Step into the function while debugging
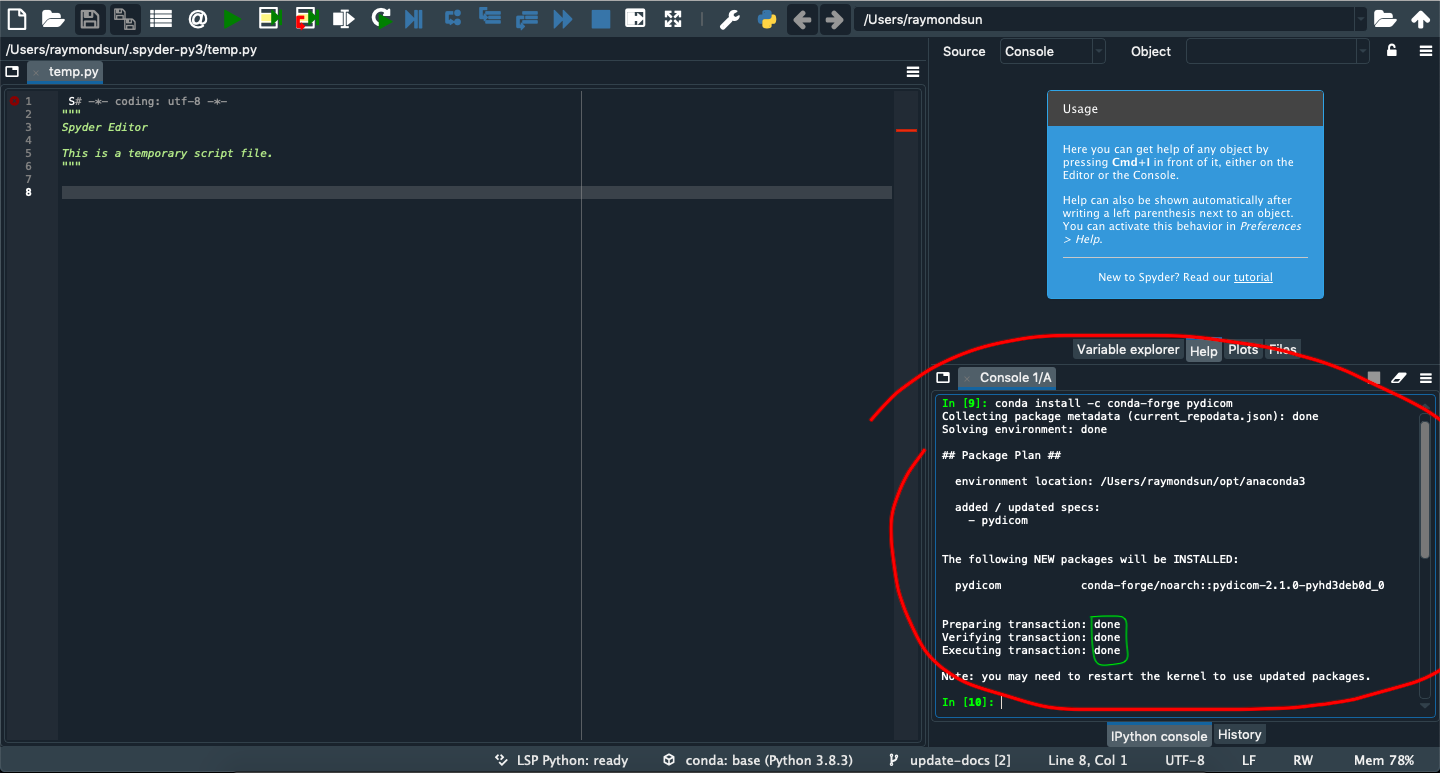Screen dimensions: 1440x773 (x=489, y=17)
